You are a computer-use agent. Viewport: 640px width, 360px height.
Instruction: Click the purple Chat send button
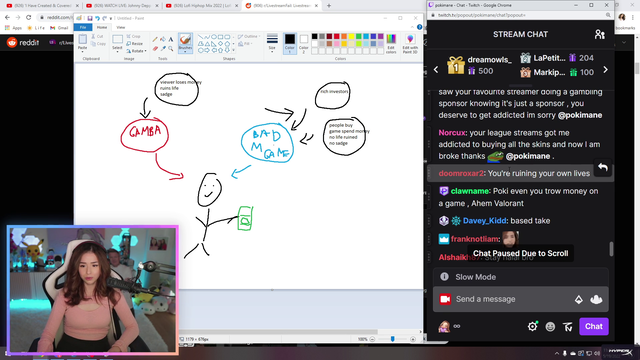click(593, 327)
